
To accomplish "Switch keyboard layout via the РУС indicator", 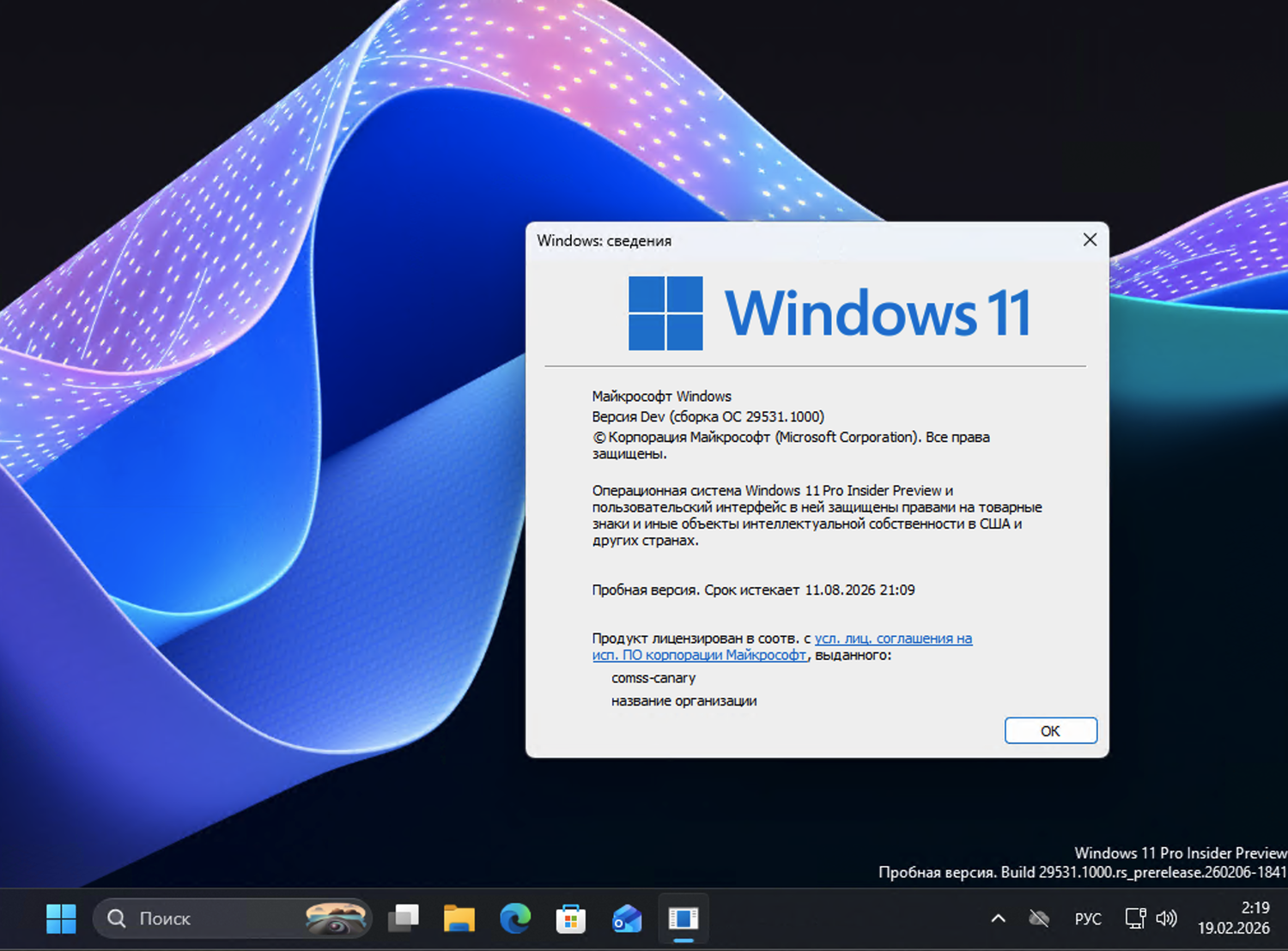I will 1087,918.
